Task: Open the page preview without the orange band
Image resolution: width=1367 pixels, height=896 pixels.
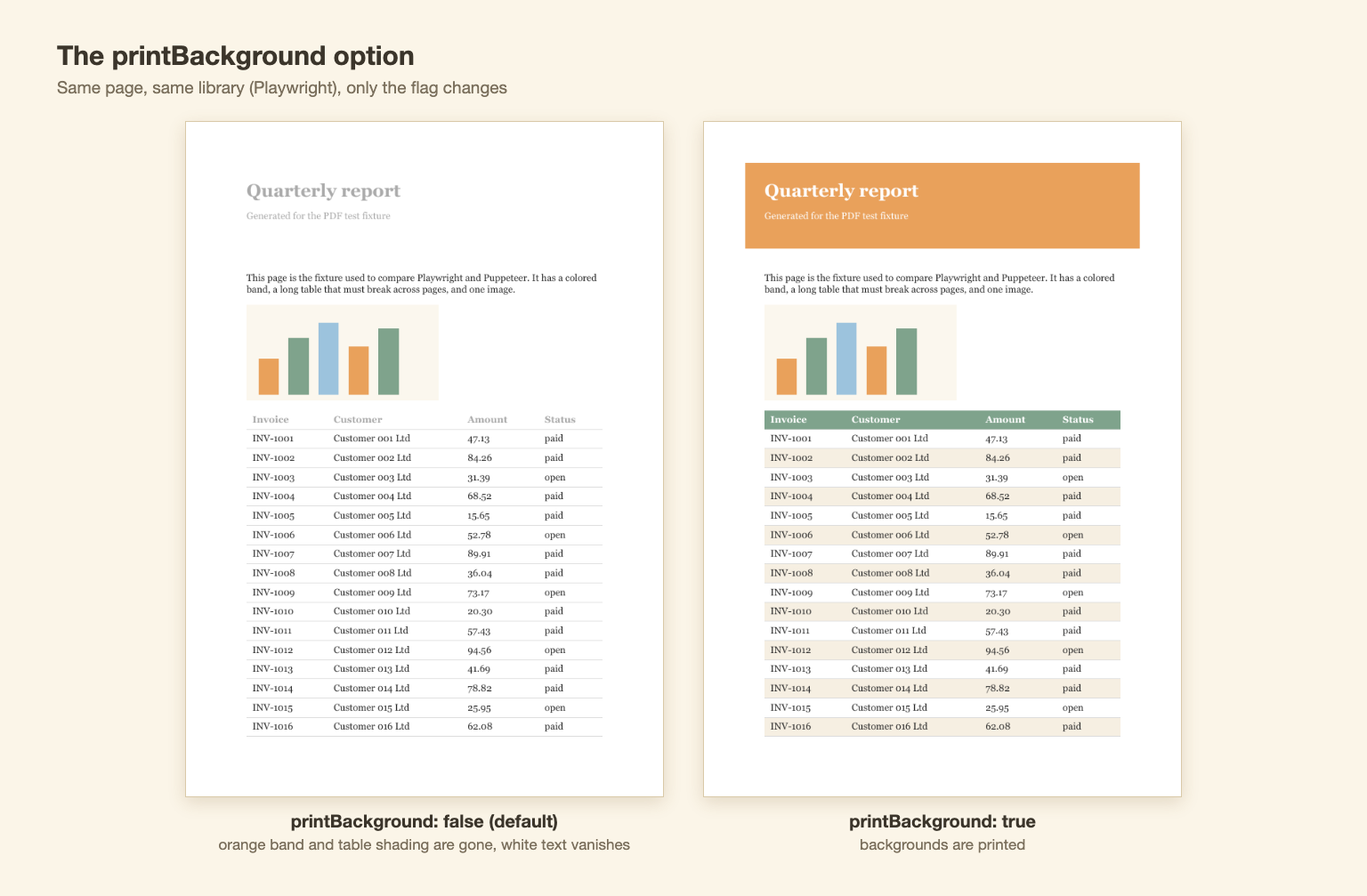Action: [x=425, y=459]
